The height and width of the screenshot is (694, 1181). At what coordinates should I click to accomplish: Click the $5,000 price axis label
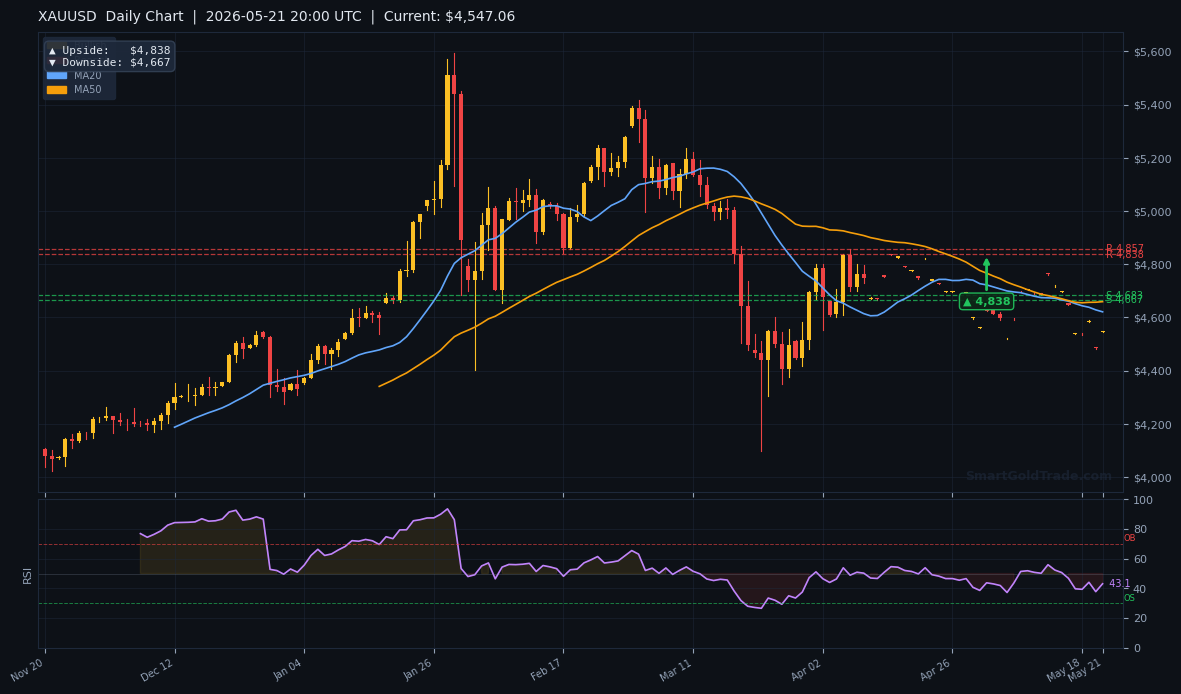tap(1152, 212)
